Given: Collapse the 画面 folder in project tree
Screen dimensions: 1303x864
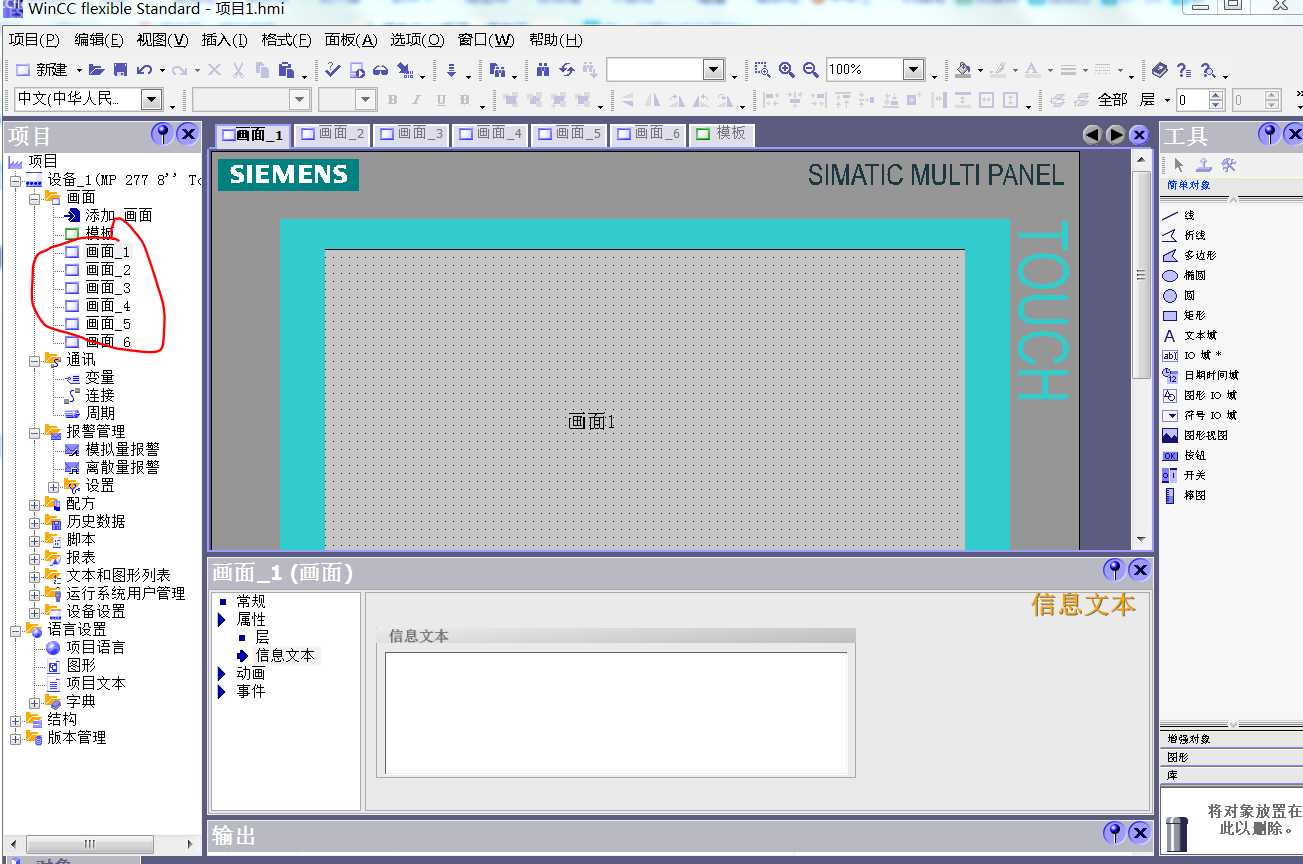Looking at the screenshot, I should coord(34,198).
